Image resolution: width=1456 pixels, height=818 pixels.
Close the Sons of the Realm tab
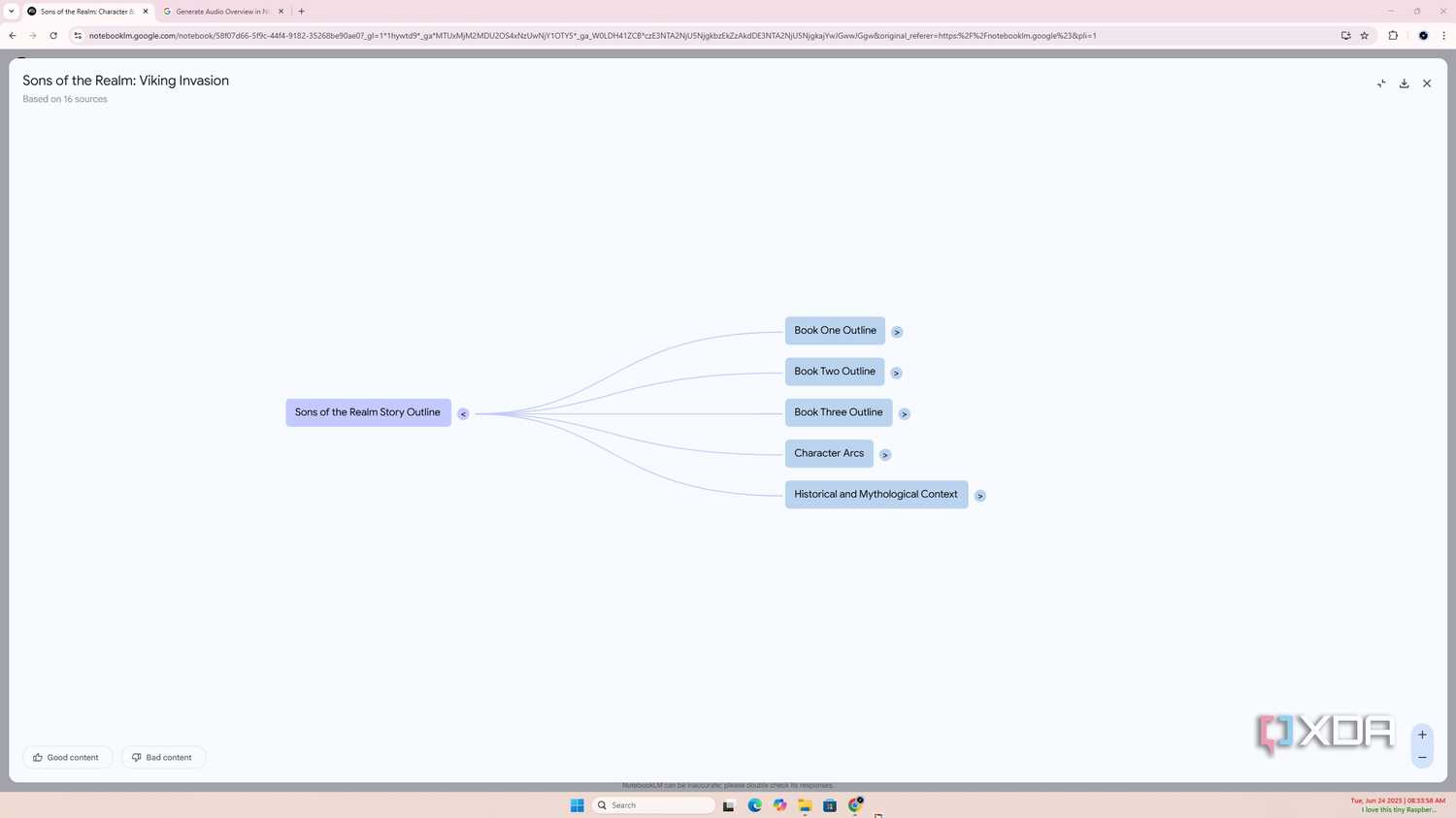[x=146, y=12]
